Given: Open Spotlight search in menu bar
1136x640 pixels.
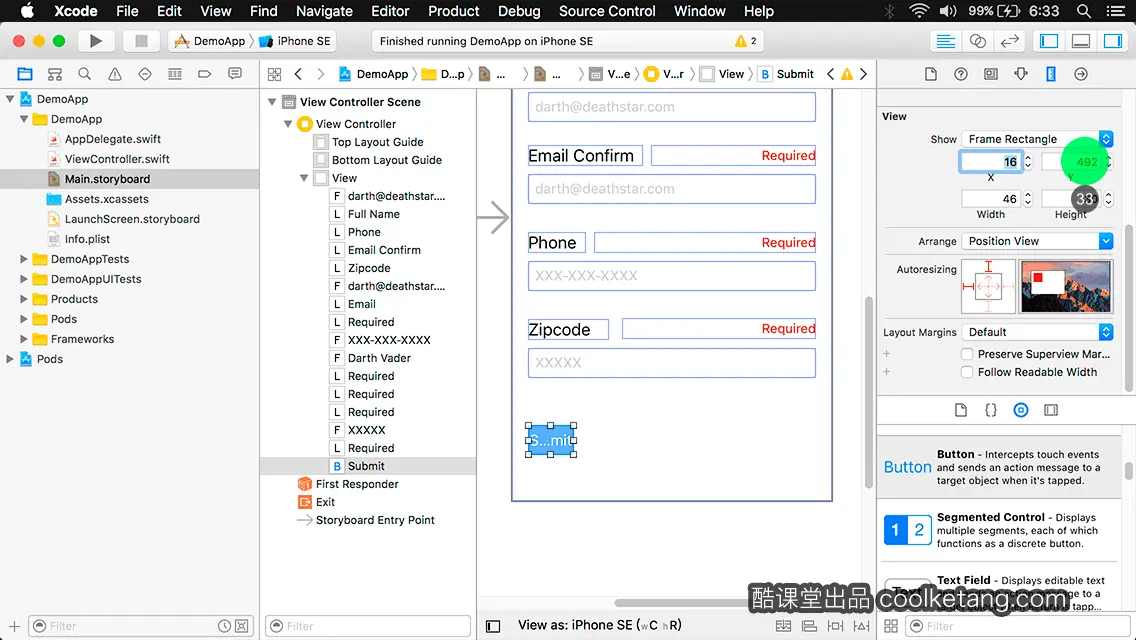Looking at the screenshot, I should (1084, 11).
